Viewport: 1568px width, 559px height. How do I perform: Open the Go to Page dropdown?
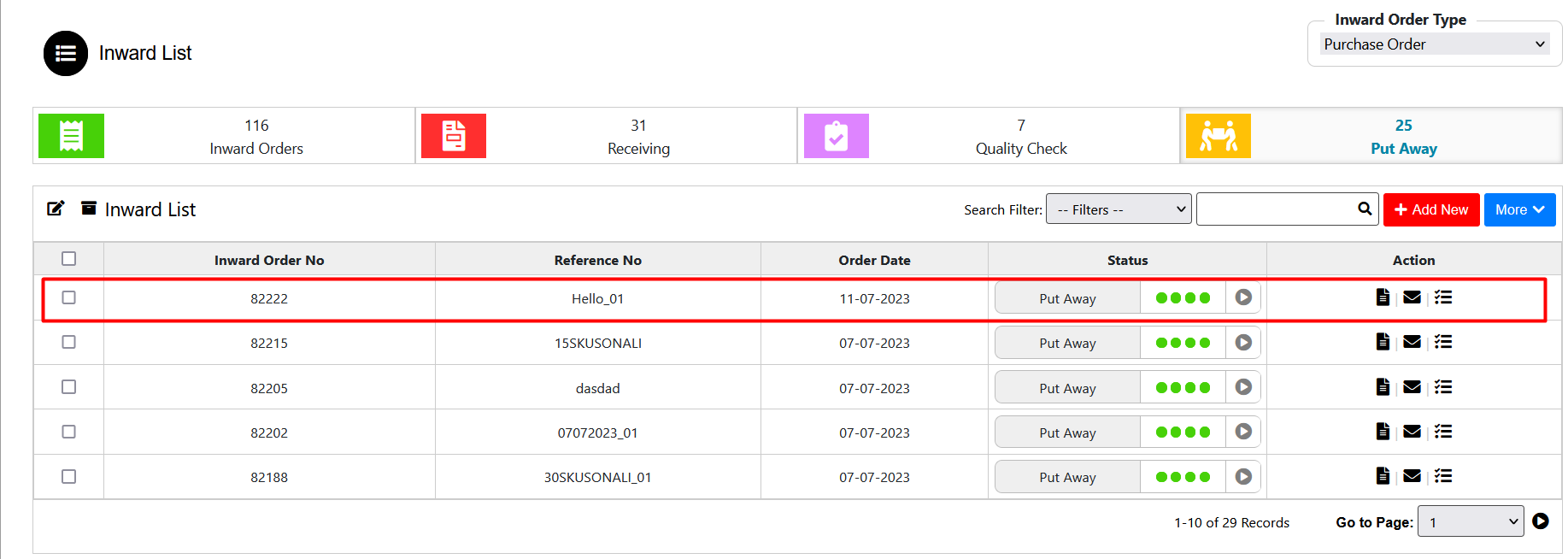(1471, 521)
